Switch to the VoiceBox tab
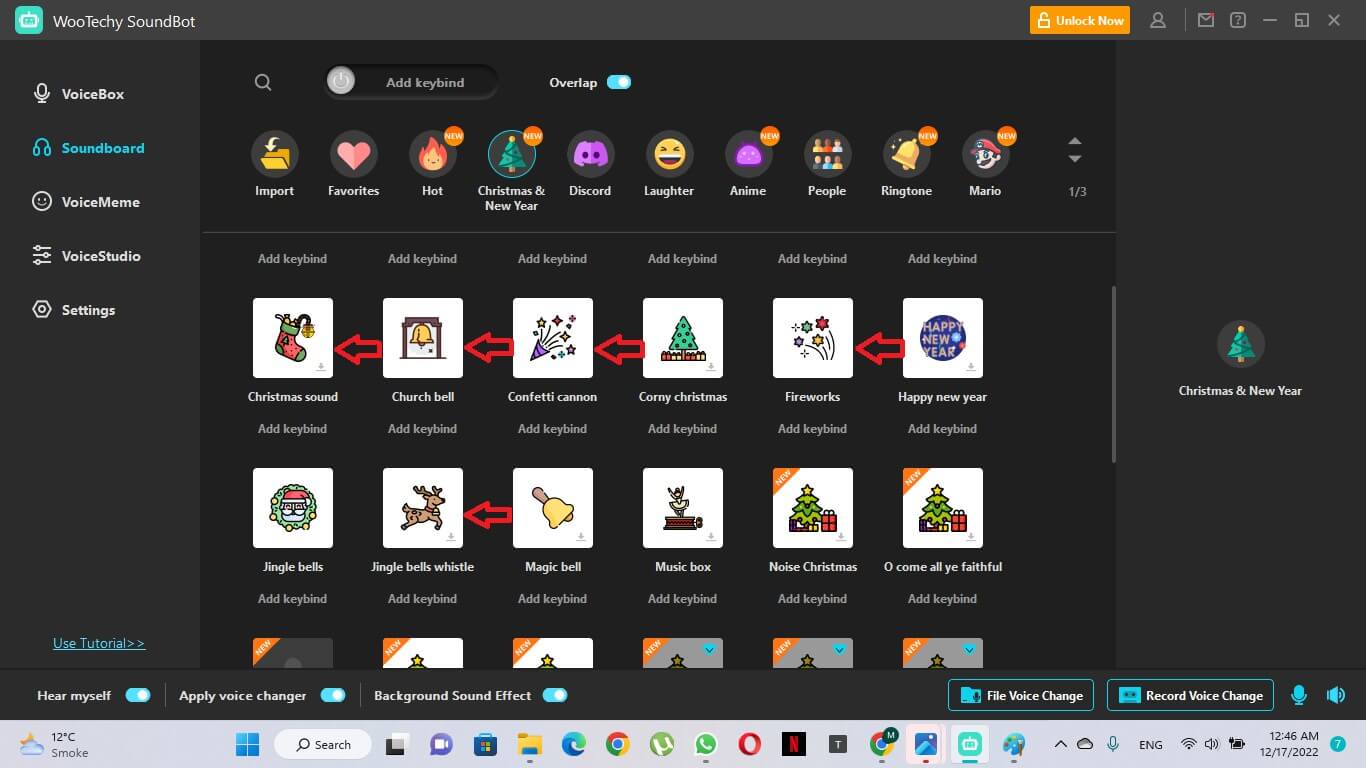 click(92, 94)
